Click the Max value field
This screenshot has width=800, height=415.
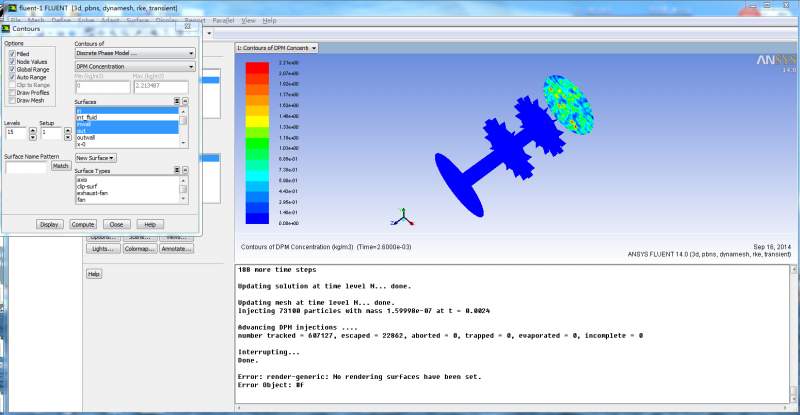click(x=161, y=87)
